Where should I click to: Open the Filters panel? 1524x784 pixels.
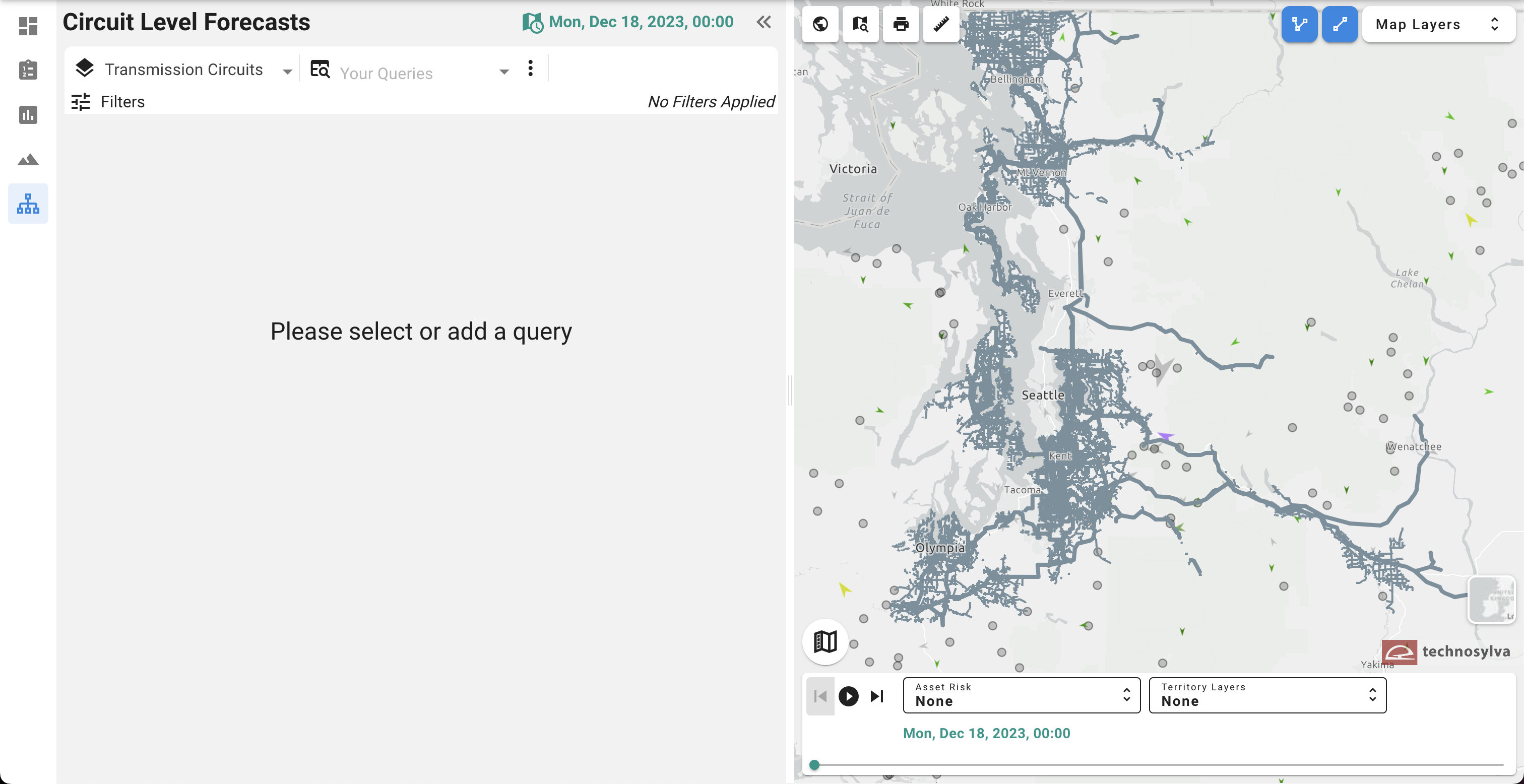(x=108, y=102)
